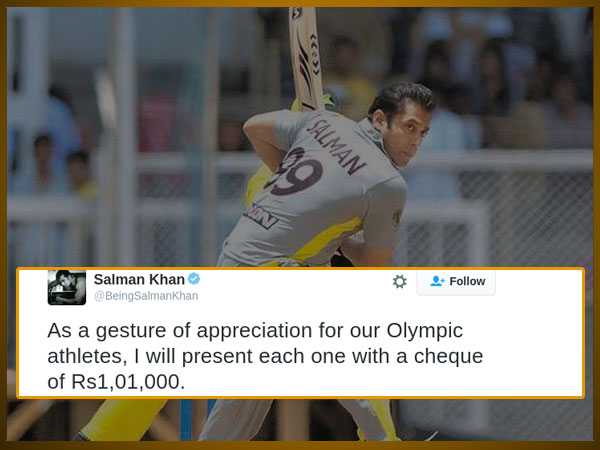Select the word Olympic in the tweet
This screenshot has width=600, height=450.
pos(424,331)
